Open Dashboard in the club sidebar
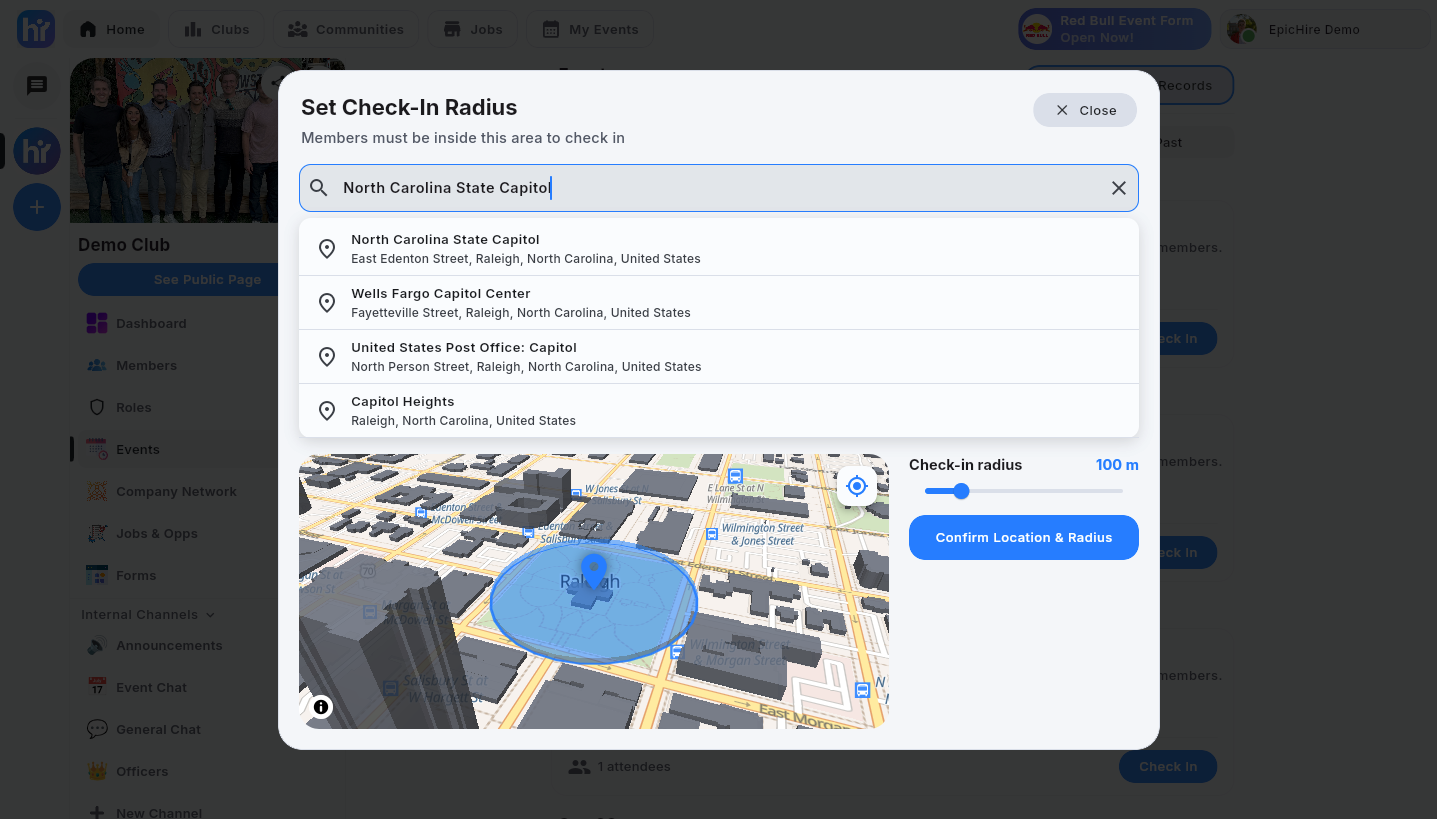This screenshot has height=819, width=1437. (151, 323)
